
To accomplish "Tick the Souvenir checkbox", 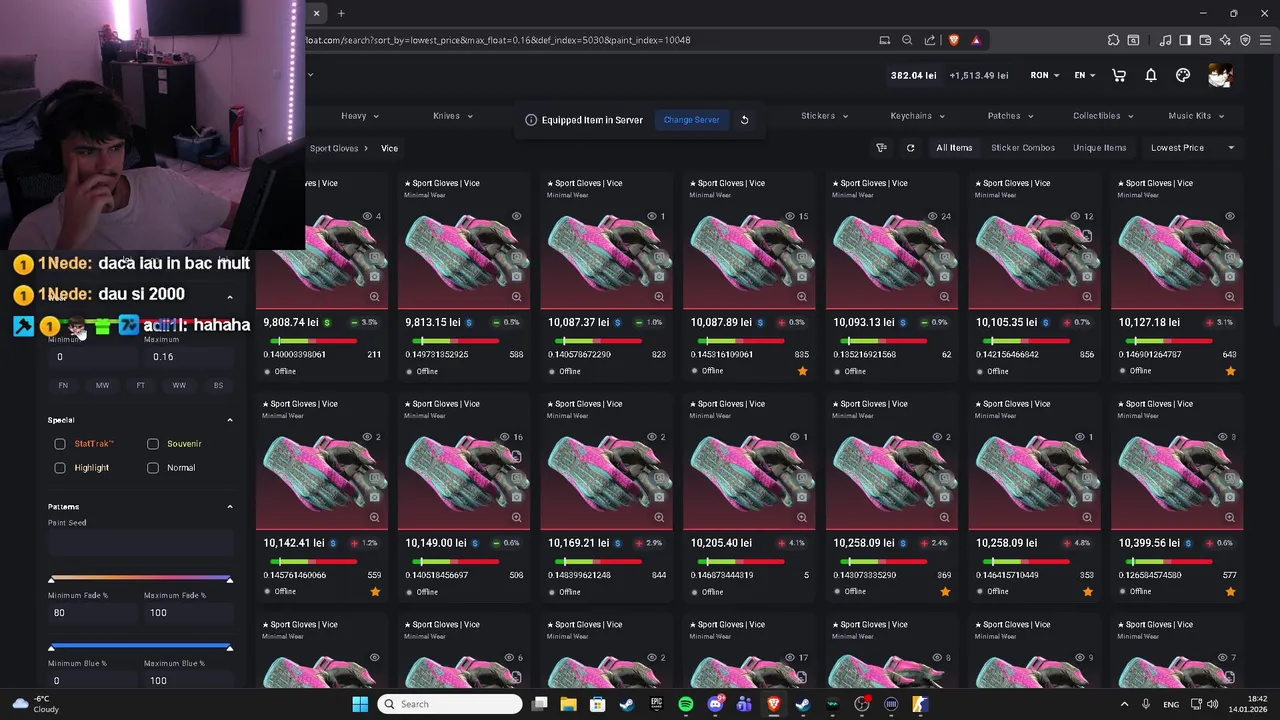I will pos(153,444).
